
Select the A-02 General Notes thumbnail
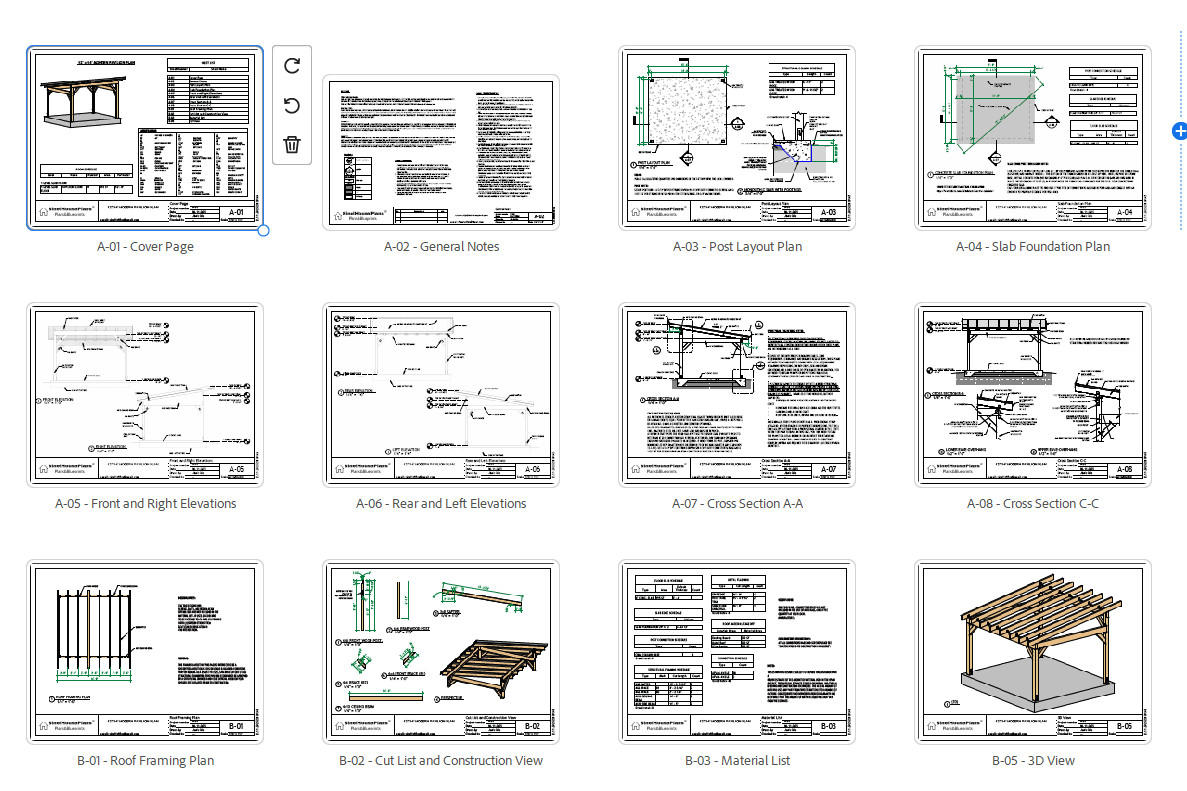tap(441, 152)
